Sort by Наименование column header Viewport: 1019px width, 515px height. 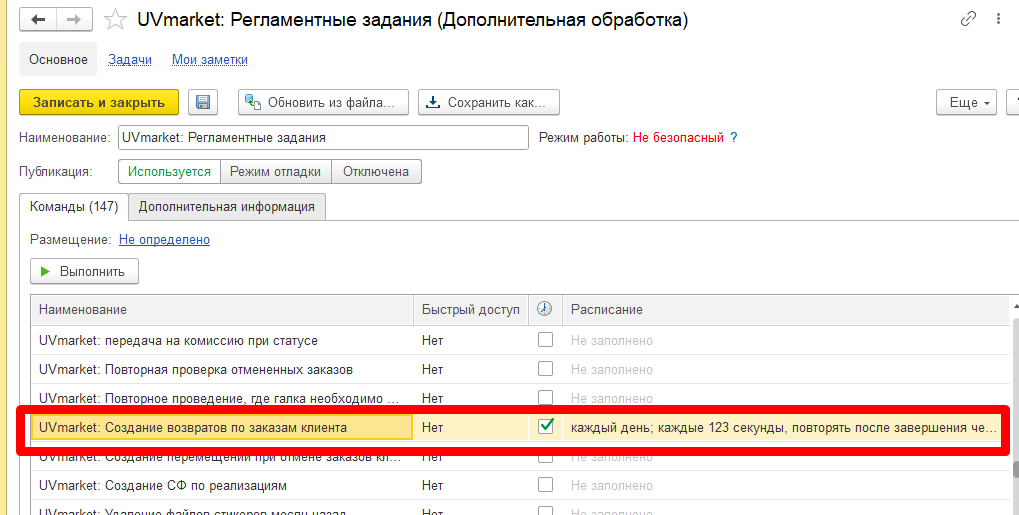click(222, 310)
